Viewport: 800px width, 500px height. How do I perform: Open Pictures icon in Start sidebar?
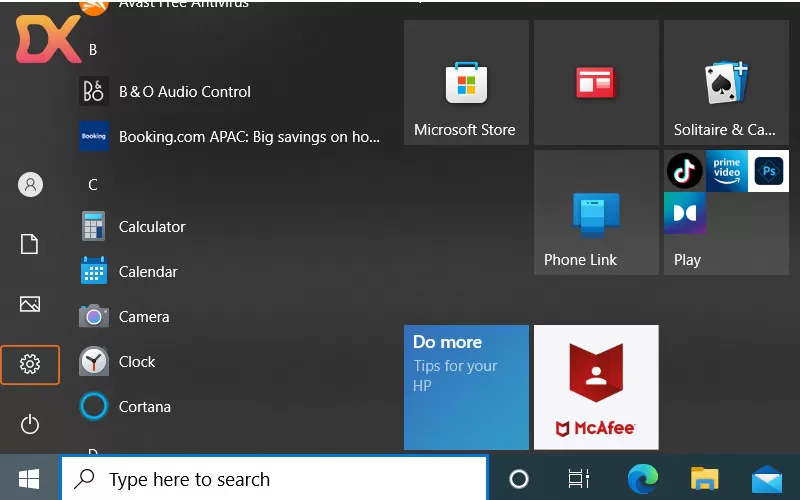pos(30,304)
